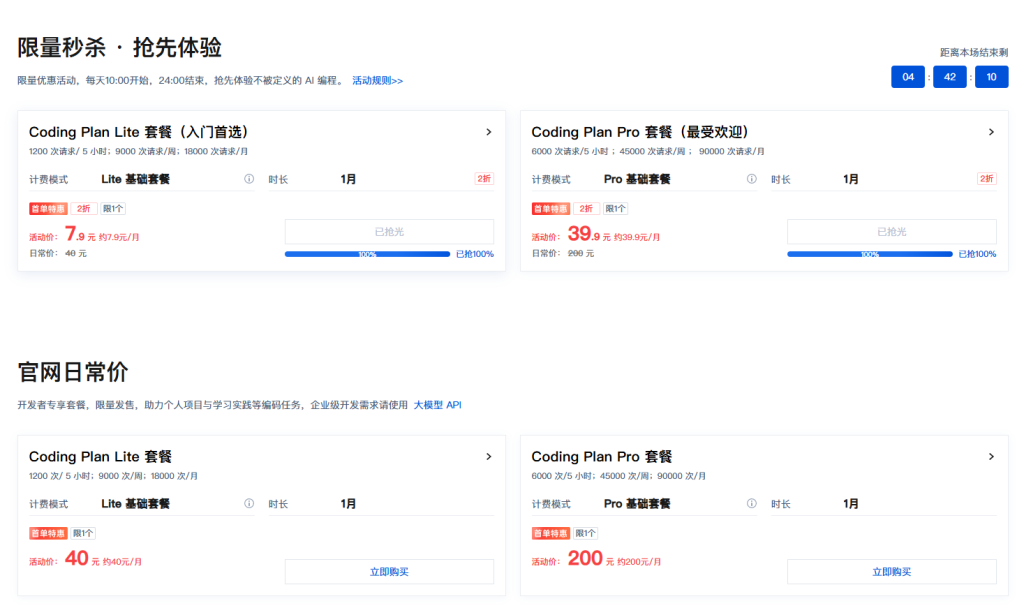This screenshot has width=1024, height=608.
Task: Click the sold-out 已抢光 button on Pro card
Action: coord(891,232)
